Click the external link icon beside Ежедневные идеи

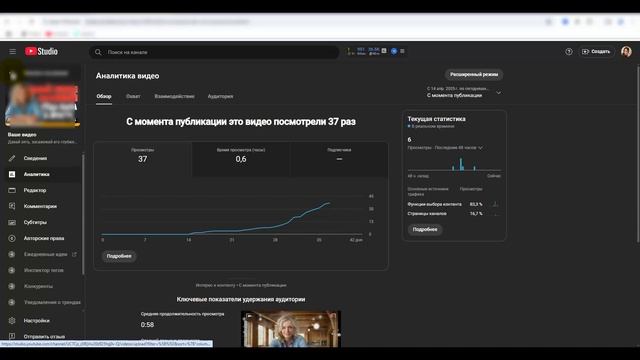pos(74,254)
